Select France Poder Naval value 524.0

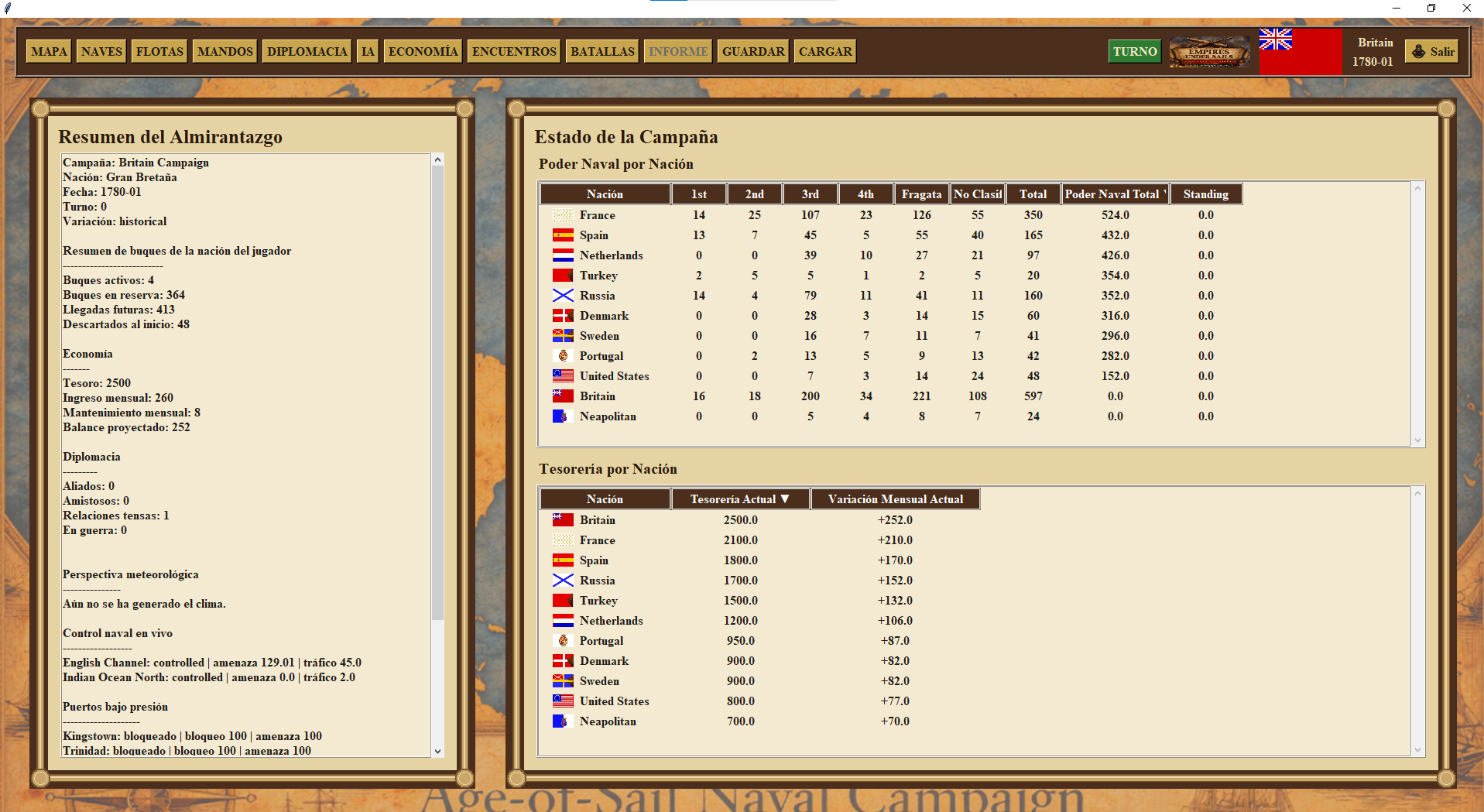[1116, 215]
